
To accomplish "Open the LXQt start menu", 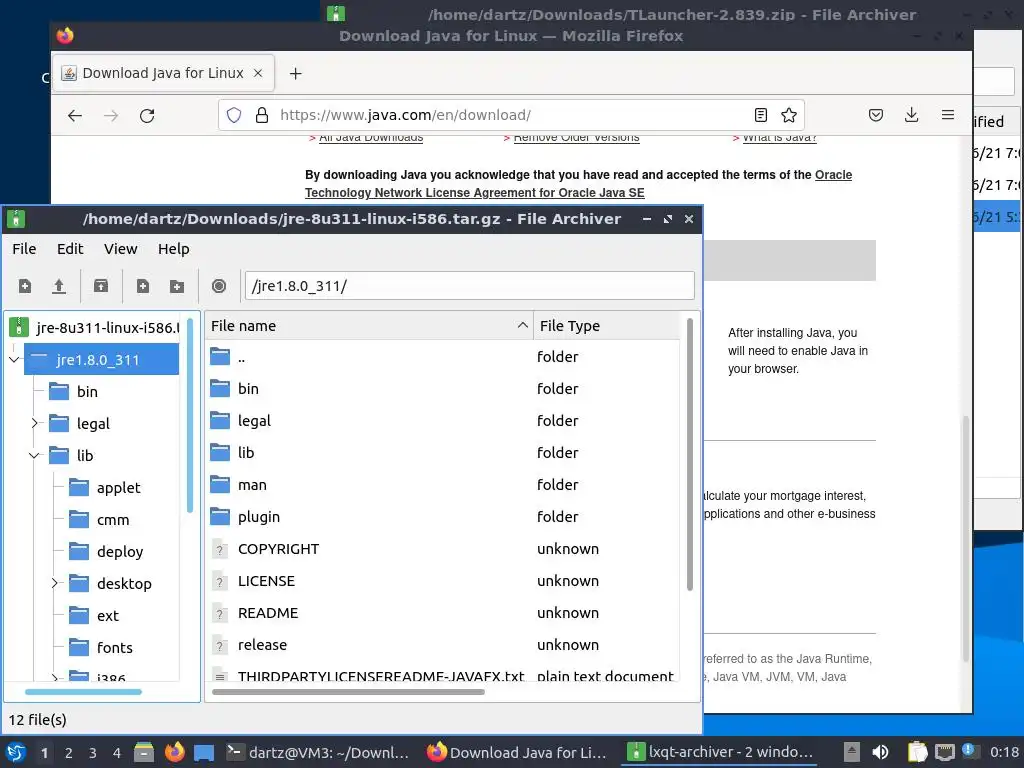I will [x=16, y=752].
